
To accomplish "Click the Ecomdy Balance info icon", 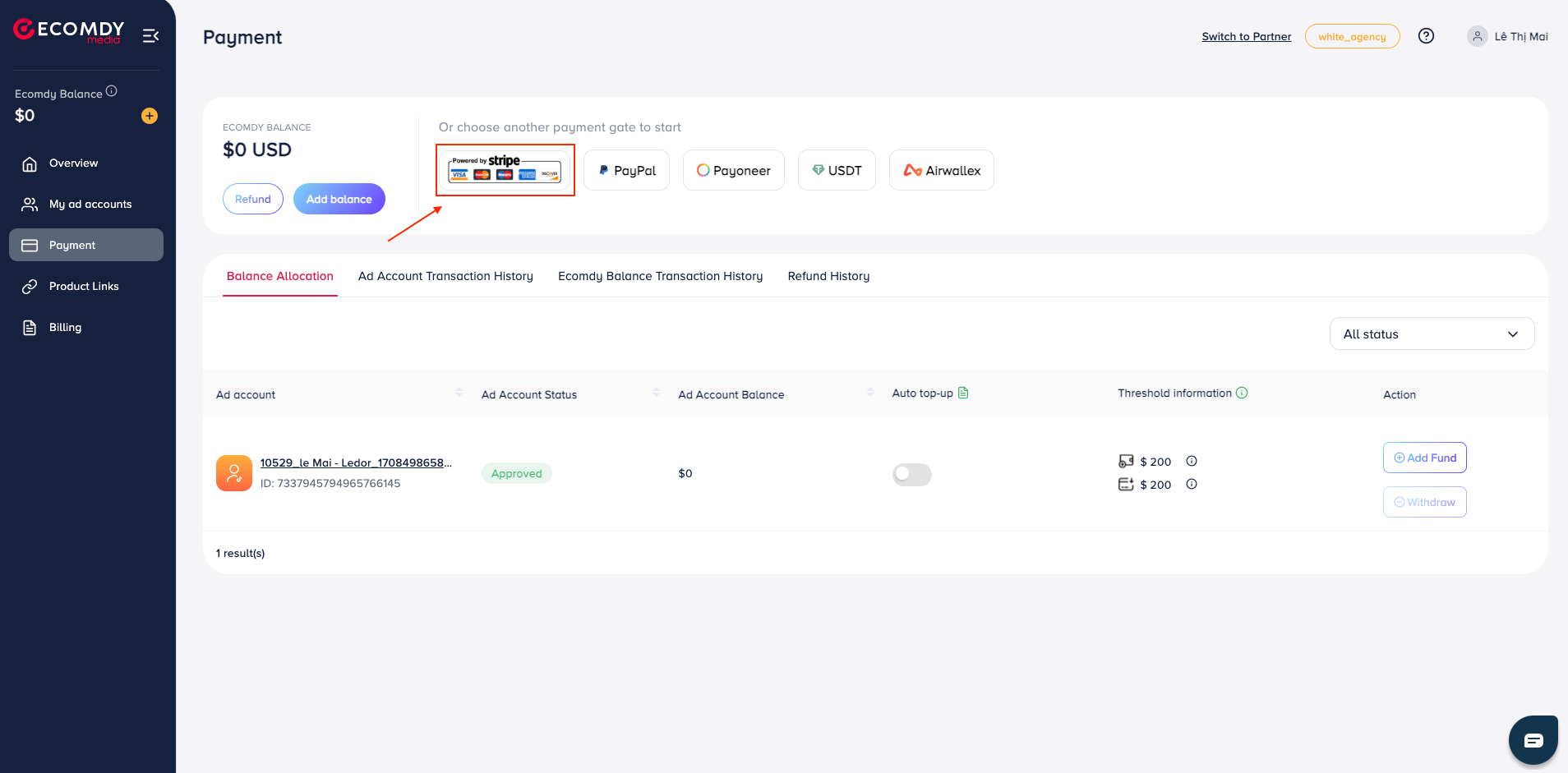I will pos(112,91).
